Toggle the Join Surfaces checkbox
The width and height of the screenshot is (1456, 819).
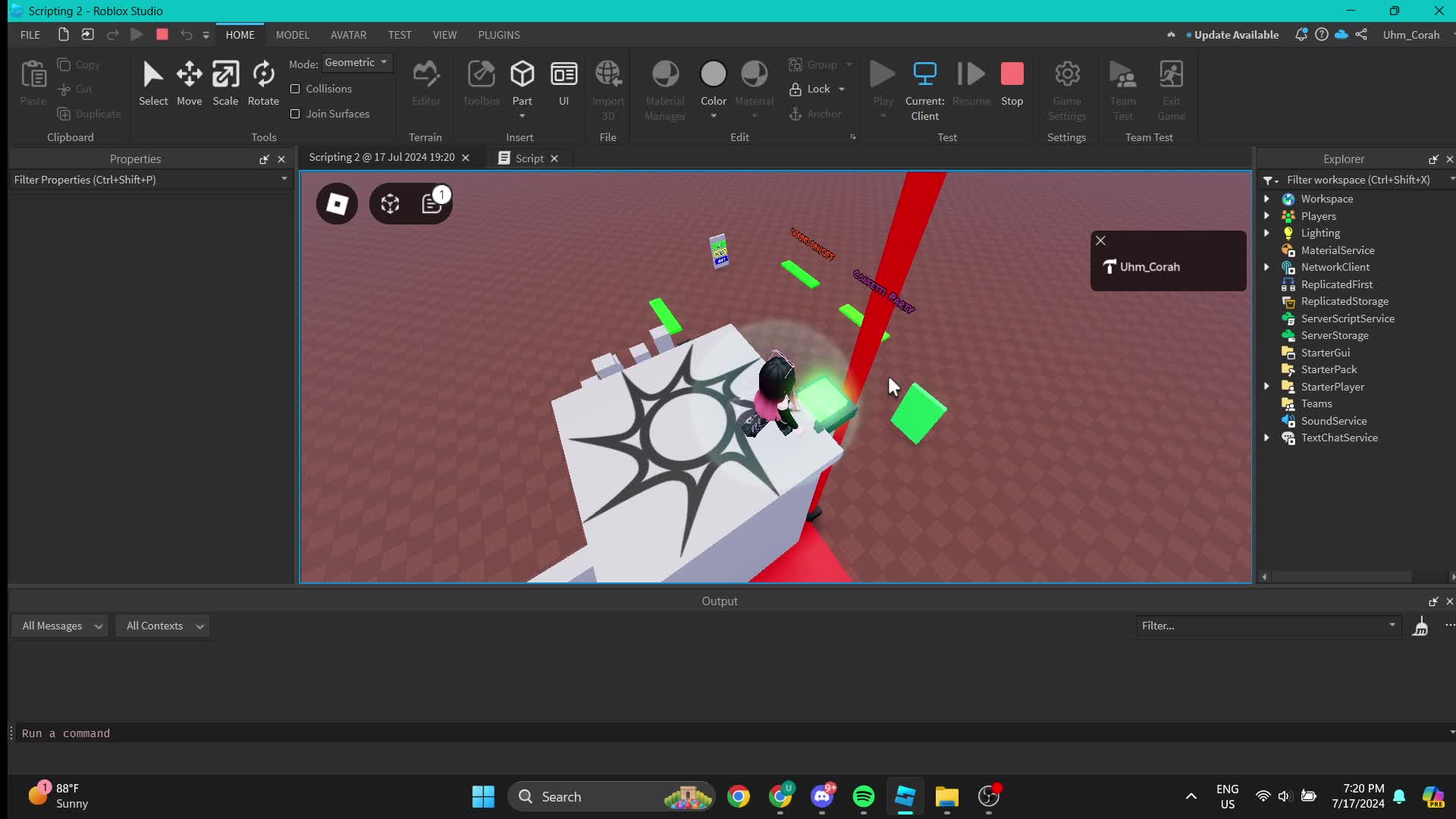pos(295,115)
